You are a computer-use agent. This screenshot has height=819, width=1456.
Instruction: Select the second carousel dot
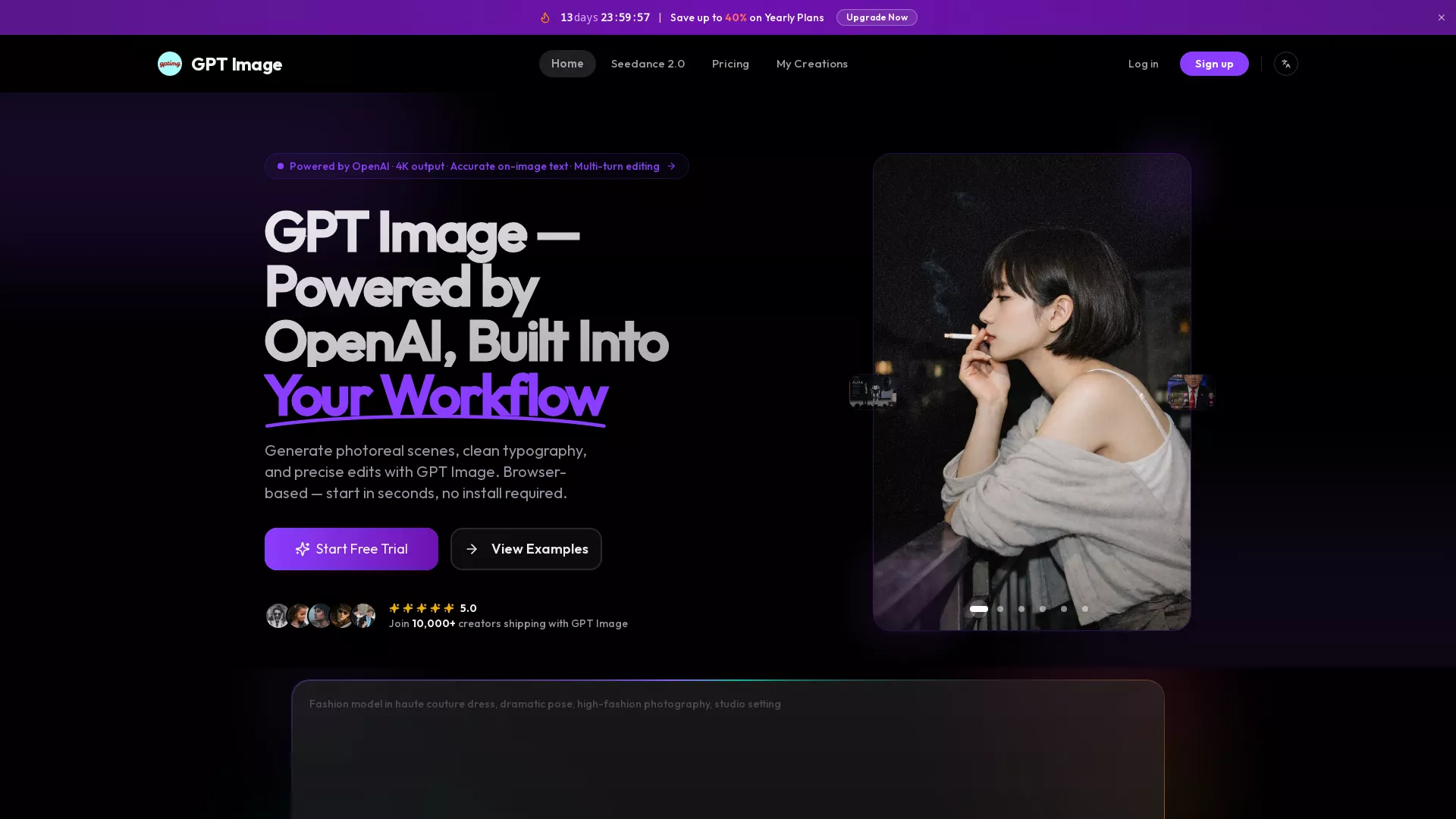[x=999, y=609]
